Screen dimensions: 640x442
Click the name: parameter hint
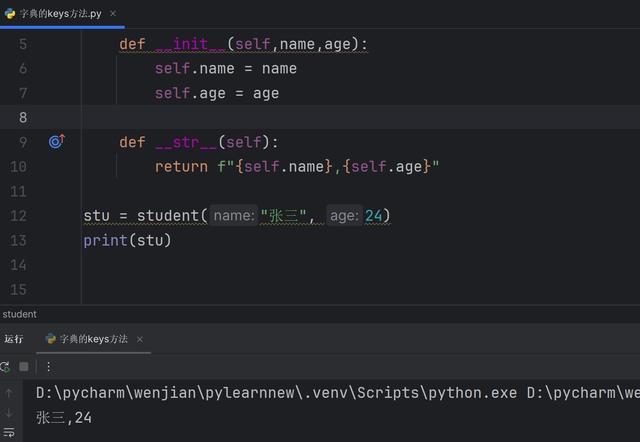[234, 215]
